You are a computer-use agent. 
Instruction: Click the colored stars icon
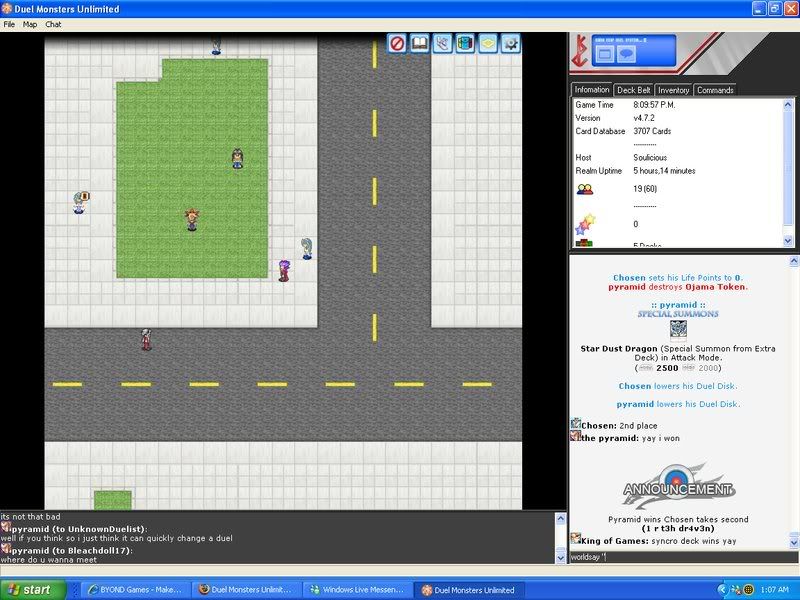(584, 224)
